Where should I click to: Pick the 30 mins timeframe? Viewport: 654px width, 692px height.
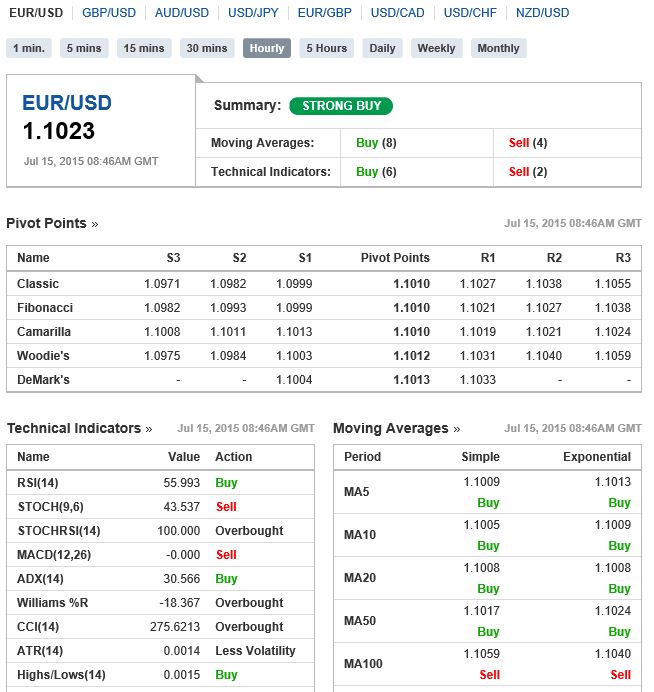coord(207,48)
